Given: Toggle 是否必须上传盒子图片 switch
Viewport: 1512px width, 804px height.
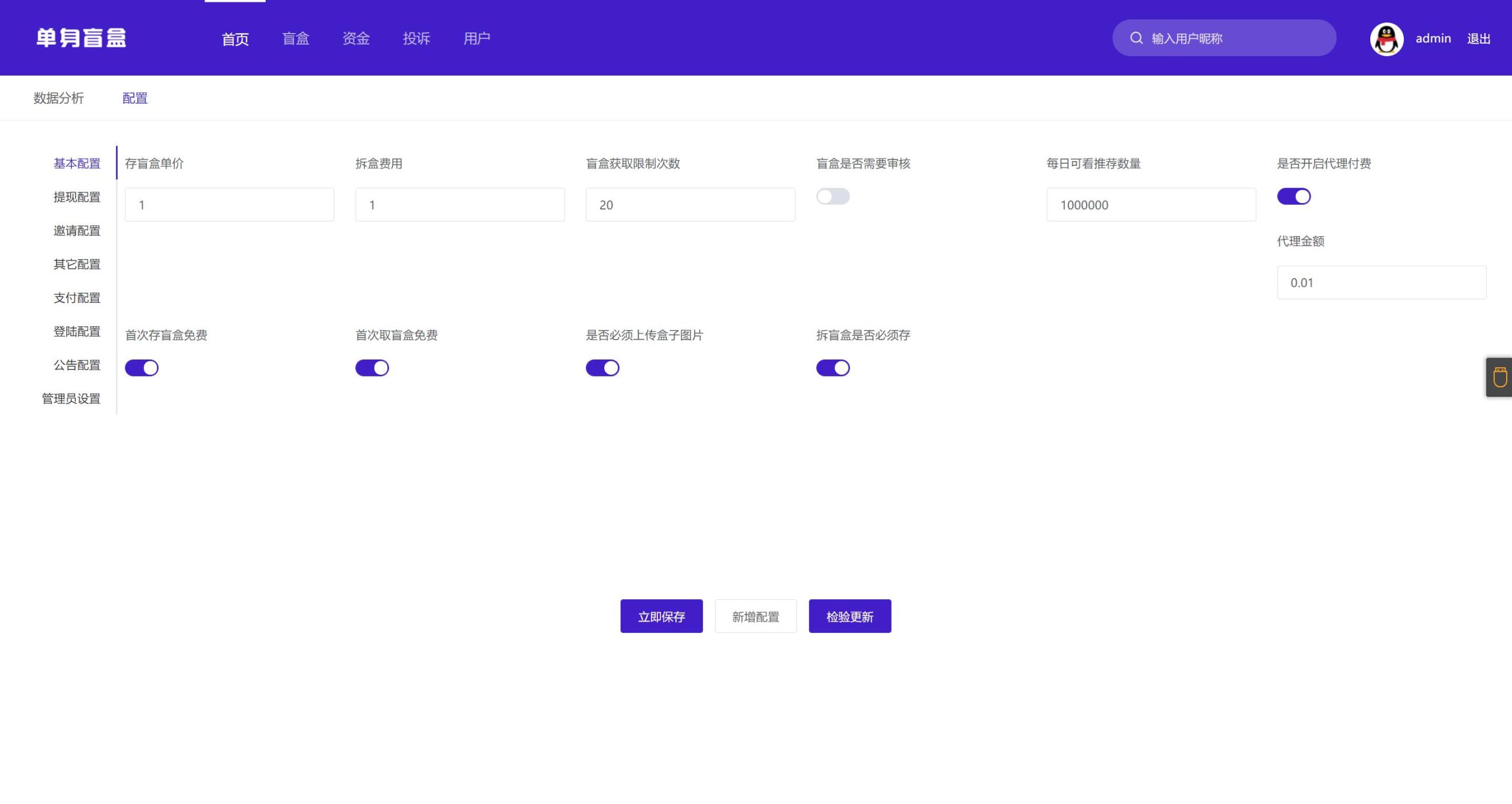Looking at the screenshot, I should click(602, 368).
